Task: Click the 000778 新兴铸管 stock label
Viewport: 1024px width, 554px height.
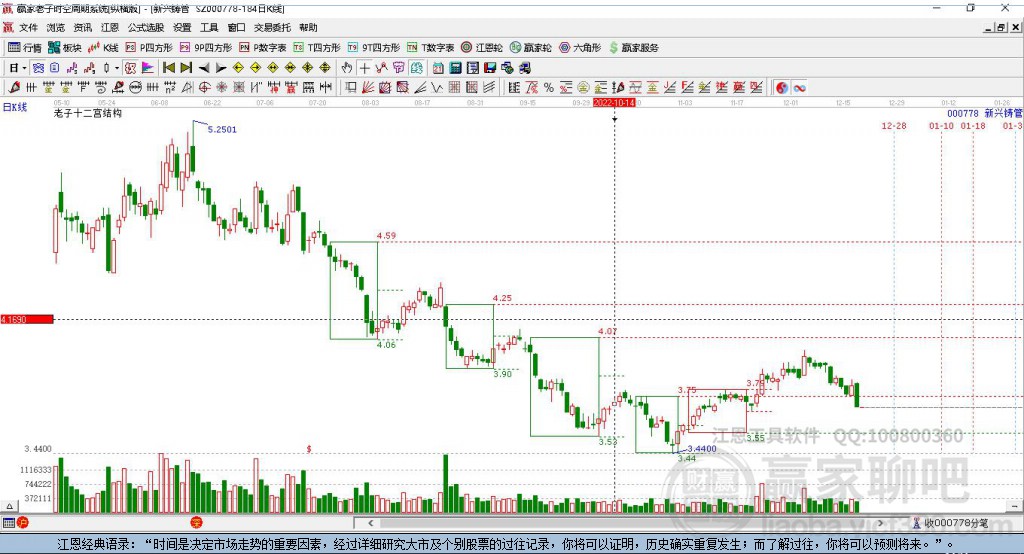Action: [985, 114]
